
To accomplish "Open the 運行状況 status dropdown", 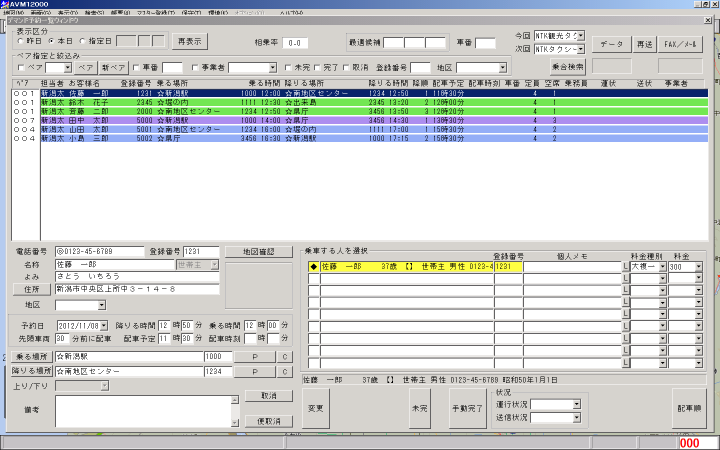I will click(576, 403).
